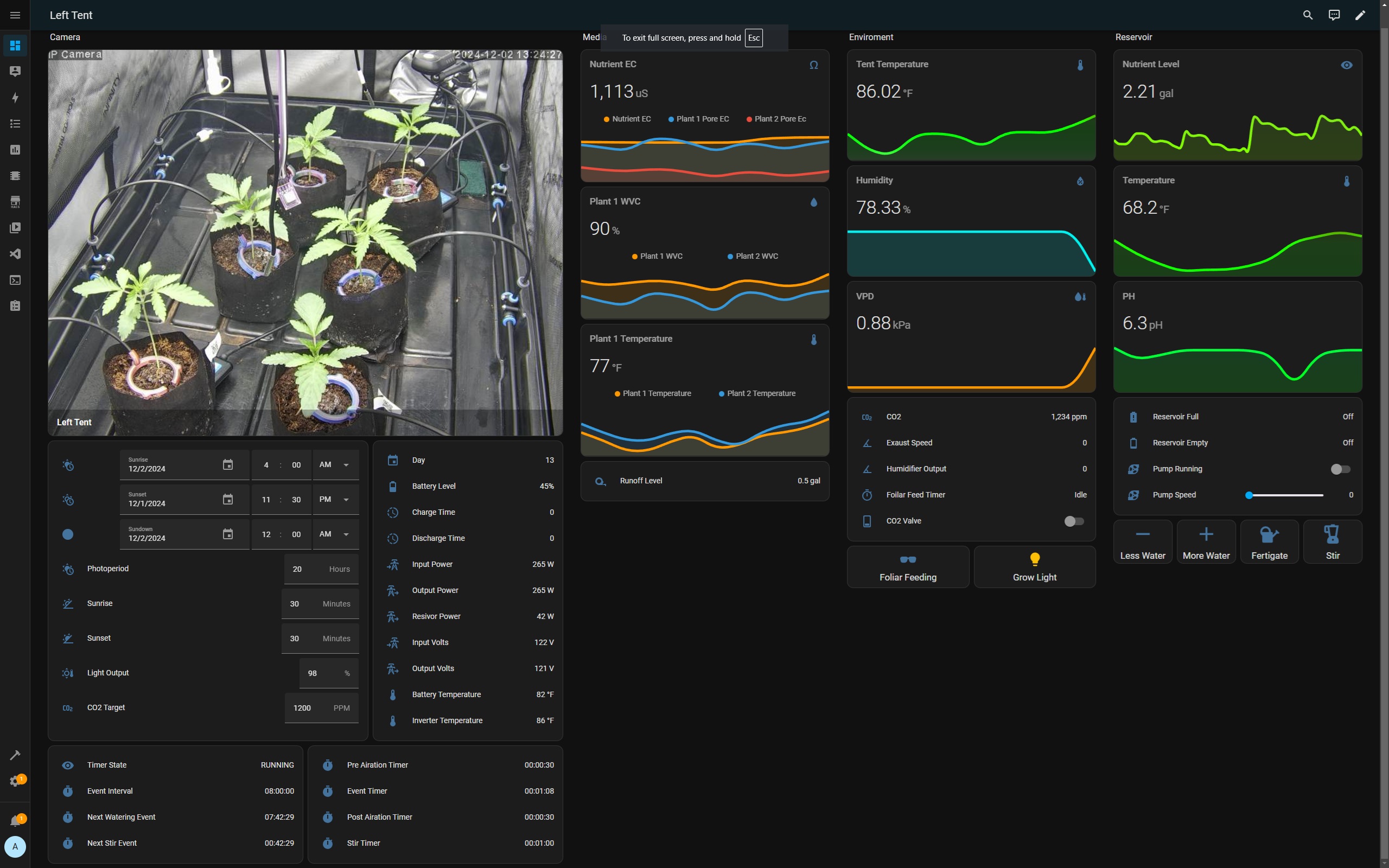Click the edit dashboard pencil icon
The image size is (1389, 868).
[x=1360, y=15]
